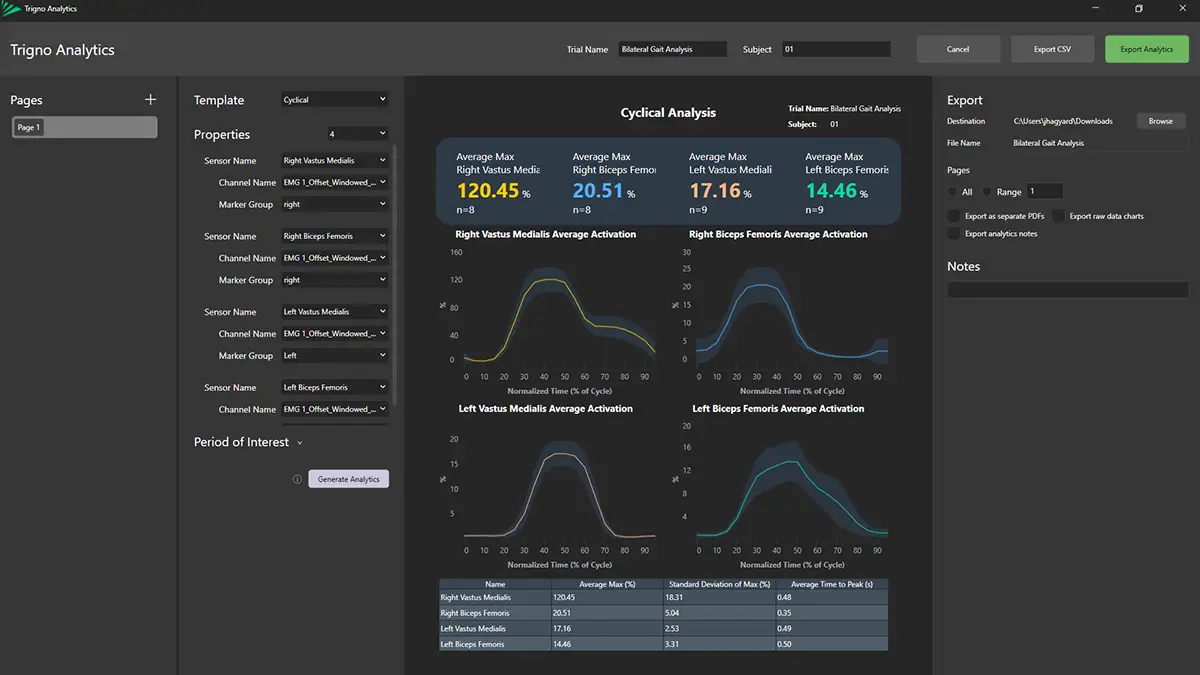The width and height of the screenshot is (1200, 675).
Task: Open the Template dropdown showing Cyclical
Action: click(x=333, y=100)
